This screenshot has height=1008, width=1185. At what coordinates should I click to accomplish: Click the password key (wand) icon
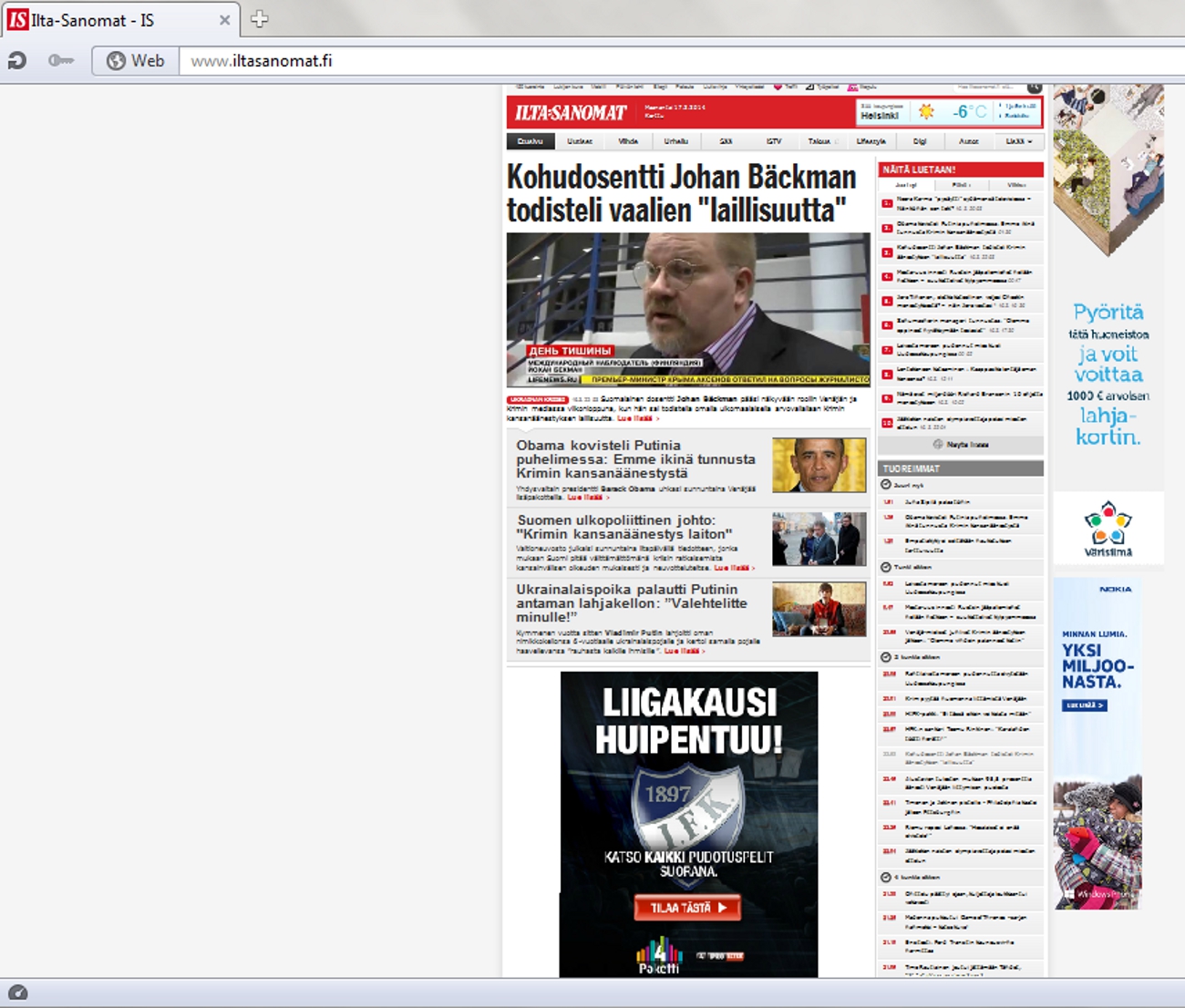60,61
